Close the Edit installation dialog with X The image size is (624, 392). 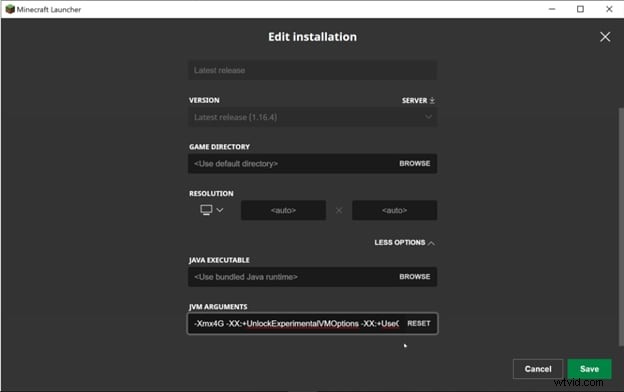click(605, 37)
